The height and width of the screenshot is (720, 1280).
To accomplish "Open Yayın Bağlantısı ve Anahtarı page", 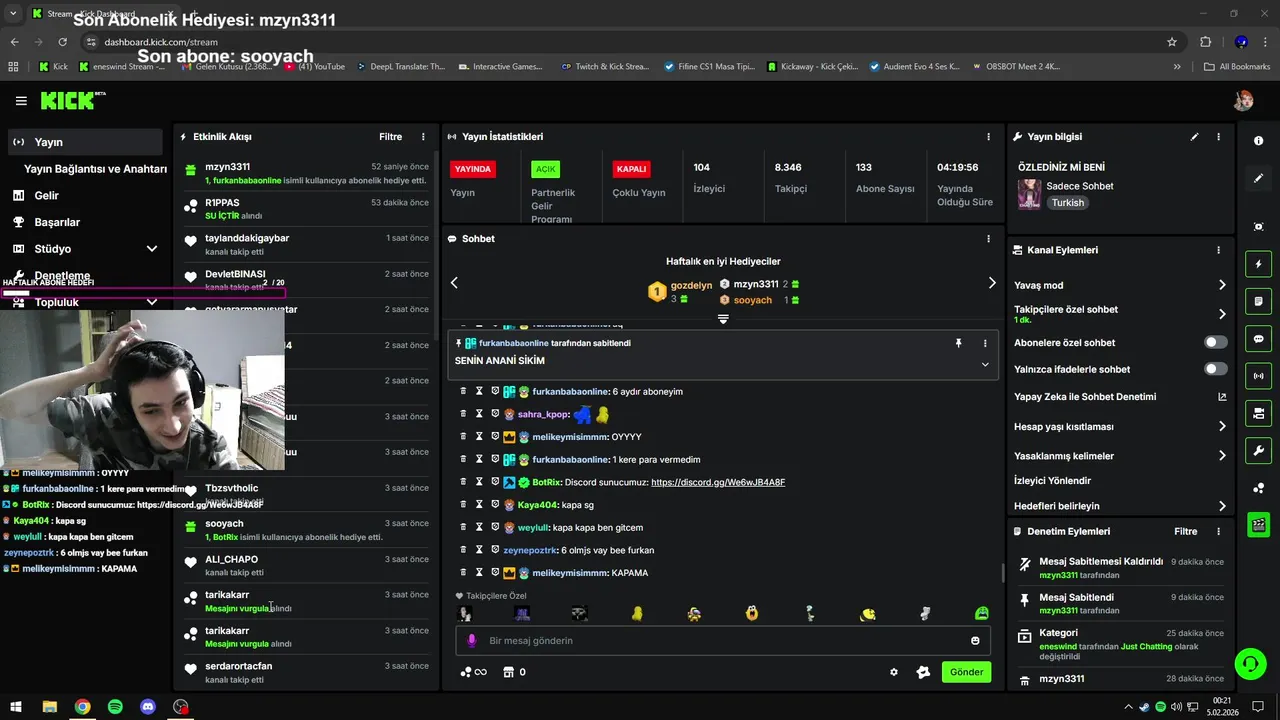I will point(95,169).
